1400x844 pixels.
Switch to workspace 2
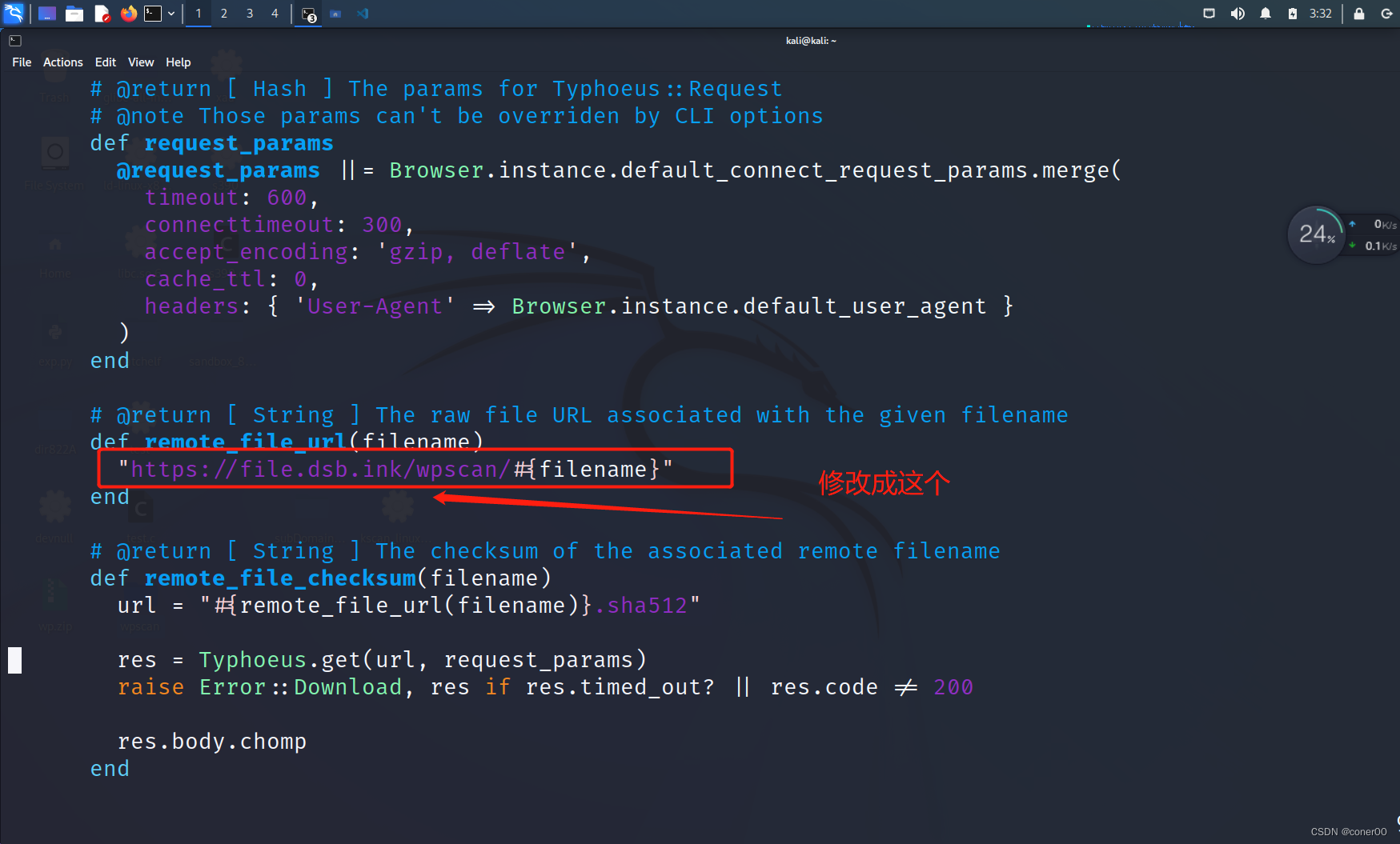pos(224,14)
